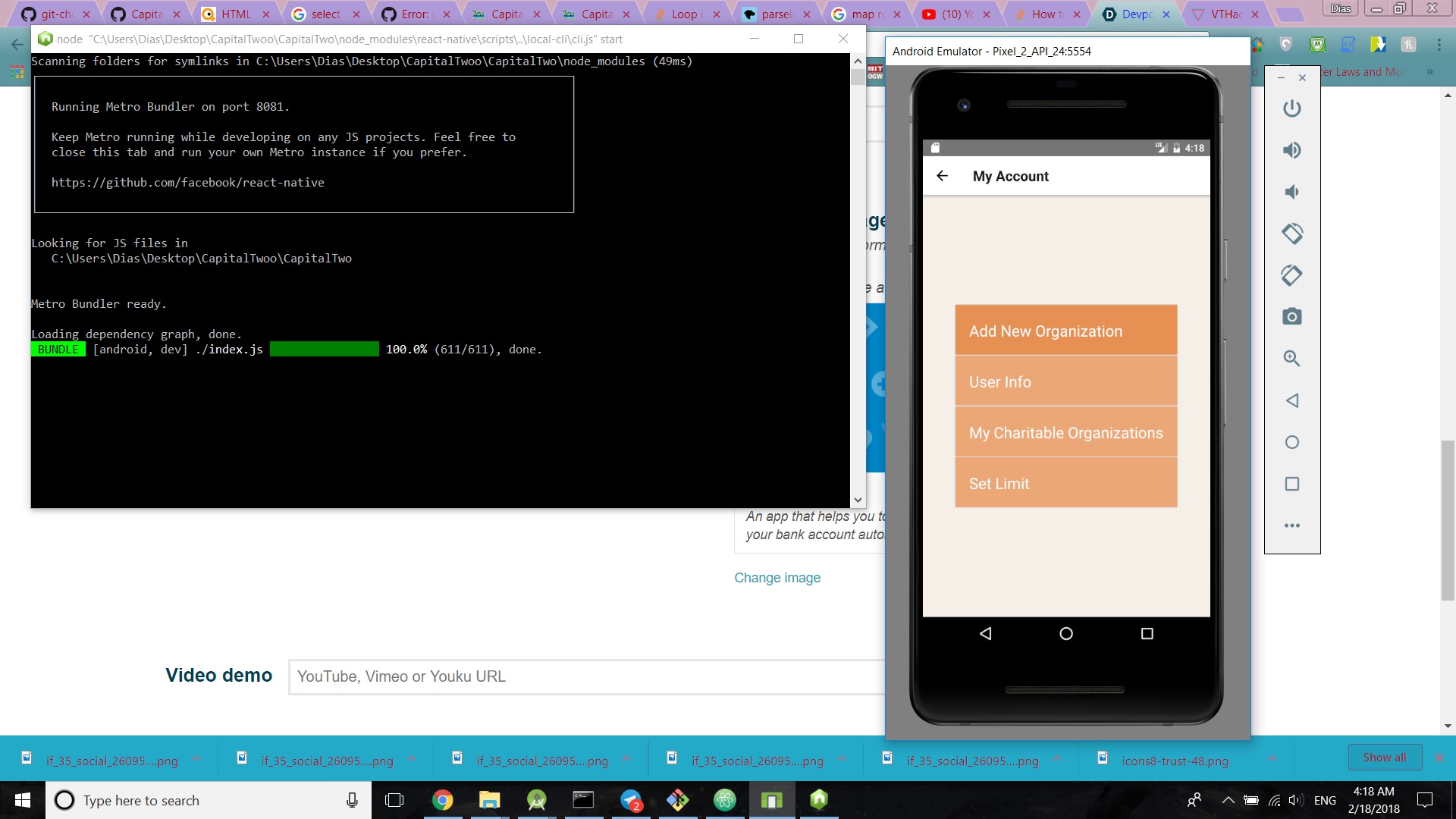Tap the Set Limit option
Screen dimensions: 1456x819
[1065, 483]
